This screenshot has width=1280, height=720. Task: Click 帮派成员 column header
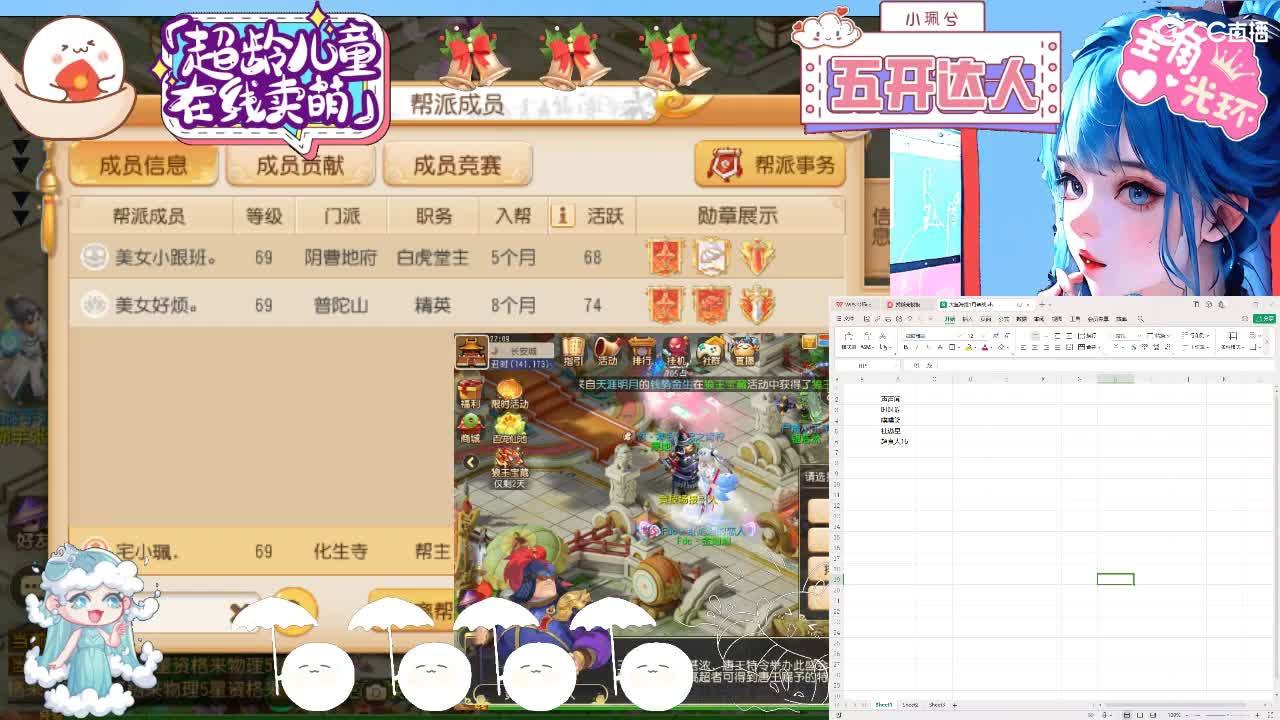148,216
